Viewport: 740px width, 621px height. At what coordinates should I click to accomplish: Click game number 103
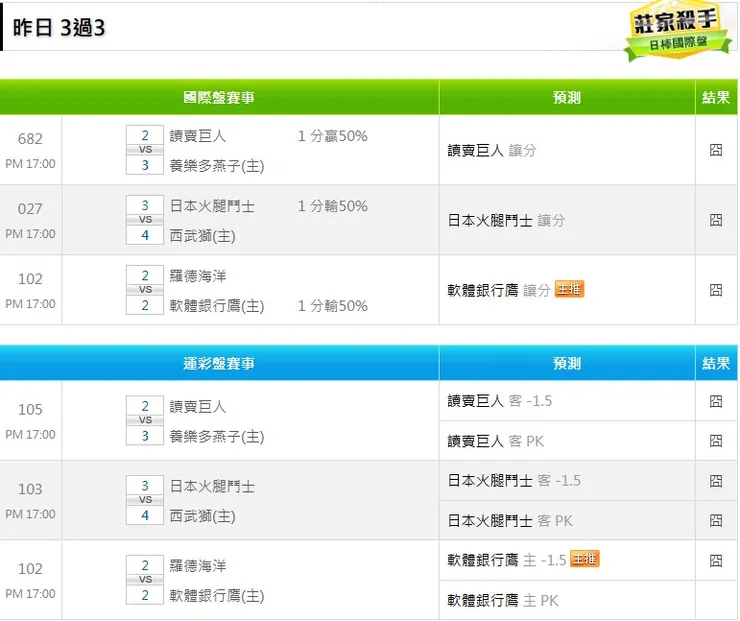click(30, 489)
